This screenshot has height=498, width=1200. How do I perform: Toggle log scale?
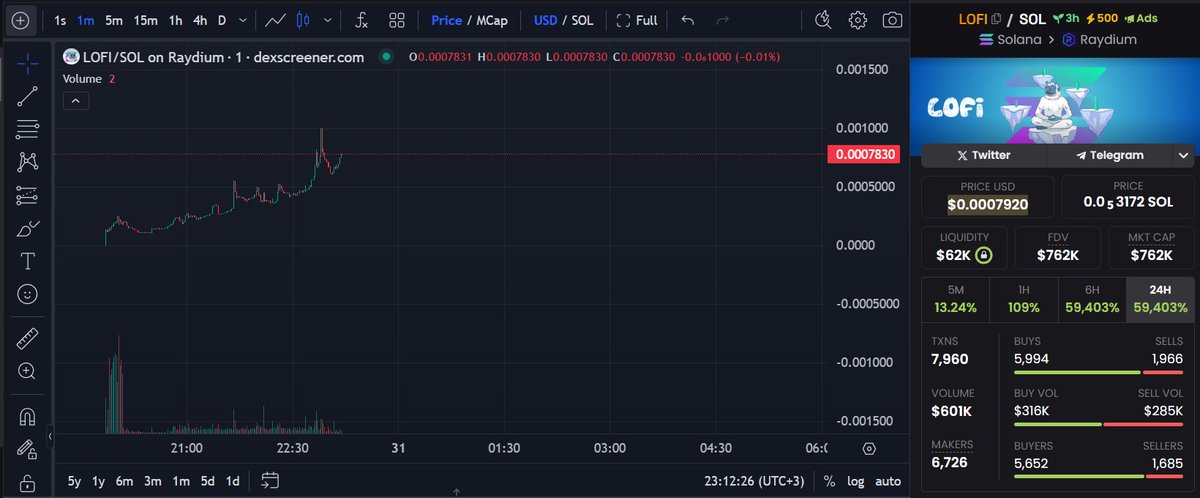856,481
